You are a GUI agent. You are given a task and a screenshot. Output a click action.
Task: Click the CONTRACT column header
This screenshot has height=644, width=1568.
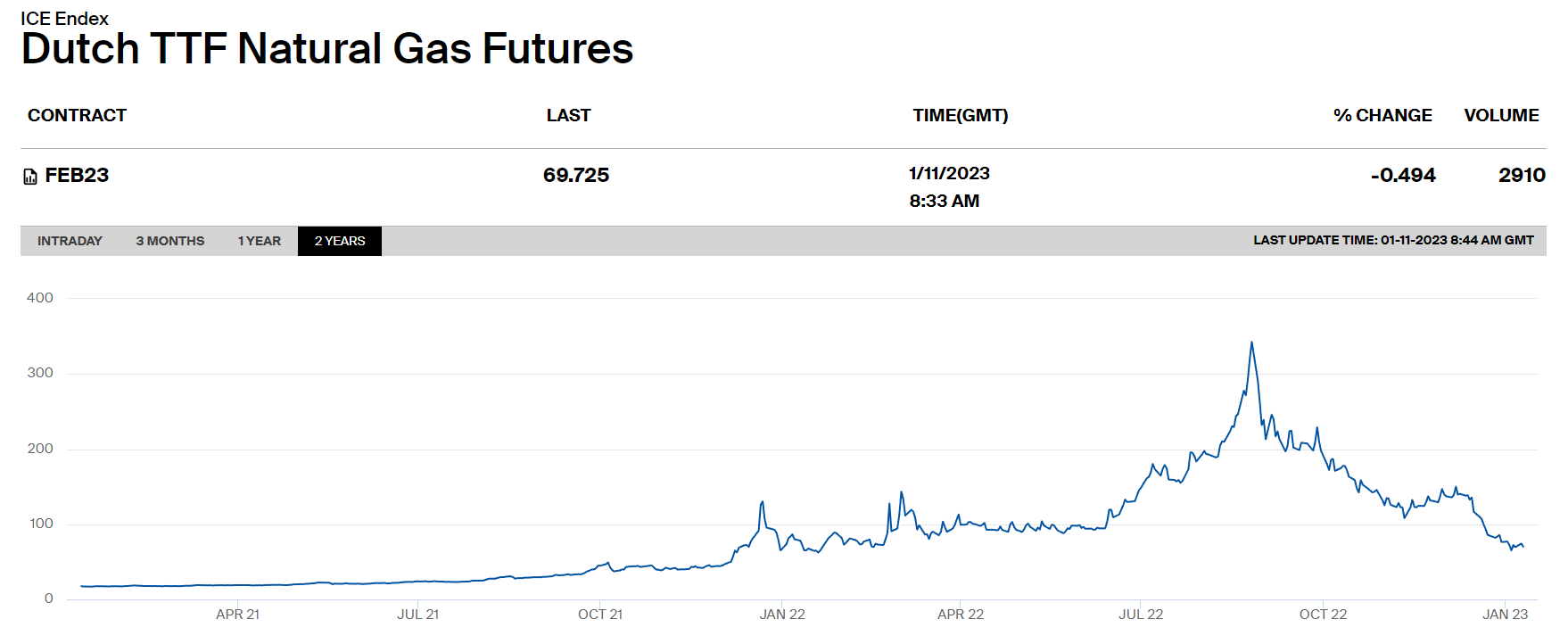(77, 115)
